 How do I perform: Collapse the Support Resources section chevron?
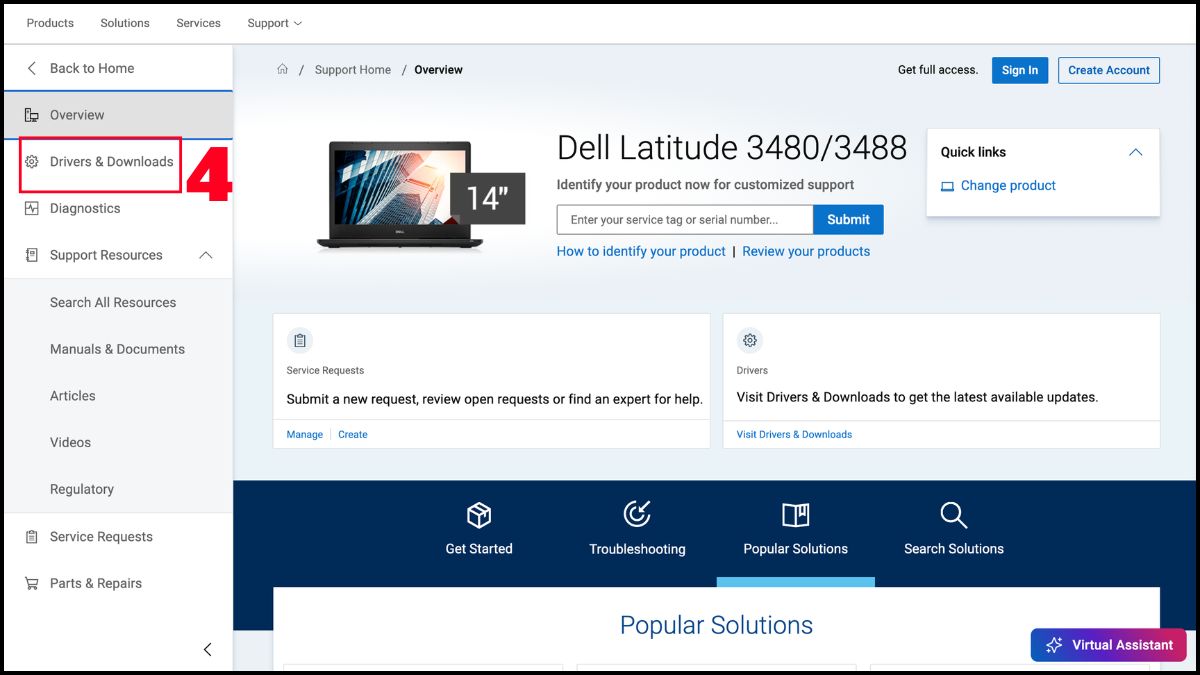pos(206,255)
